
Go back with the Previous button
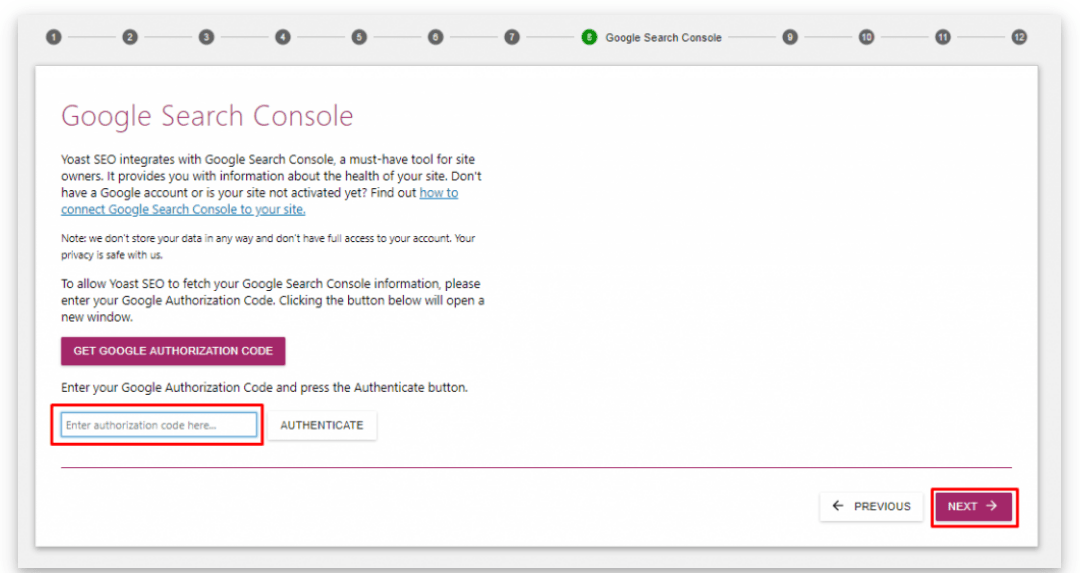(x=871, y=506)
